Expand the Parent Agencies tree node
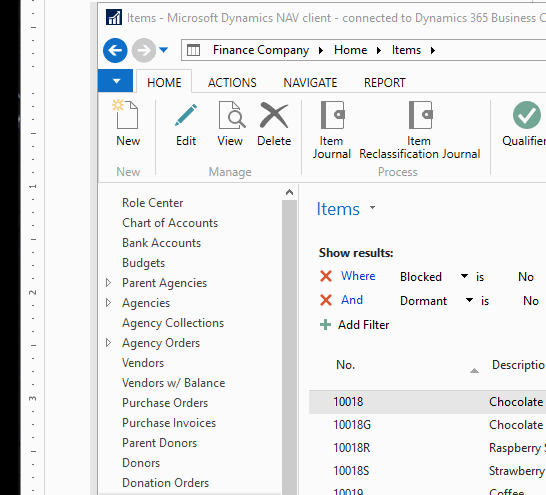The width and height of the screenshot is (546, 495). click(x=108, y=283)
